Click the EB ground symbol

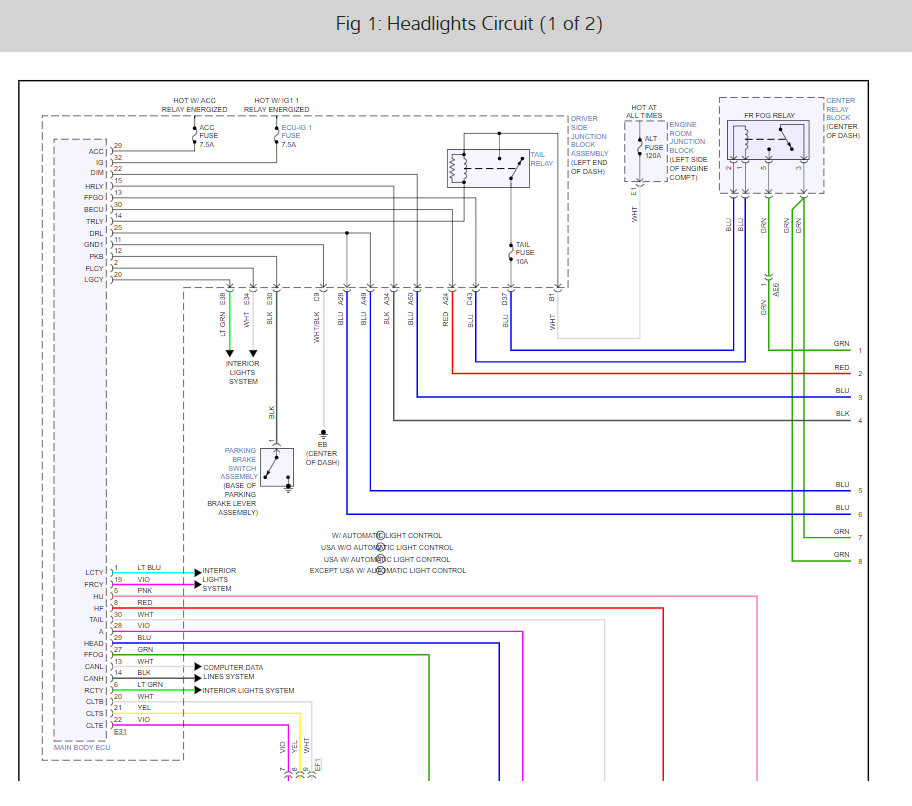click(x=323, y=434)
